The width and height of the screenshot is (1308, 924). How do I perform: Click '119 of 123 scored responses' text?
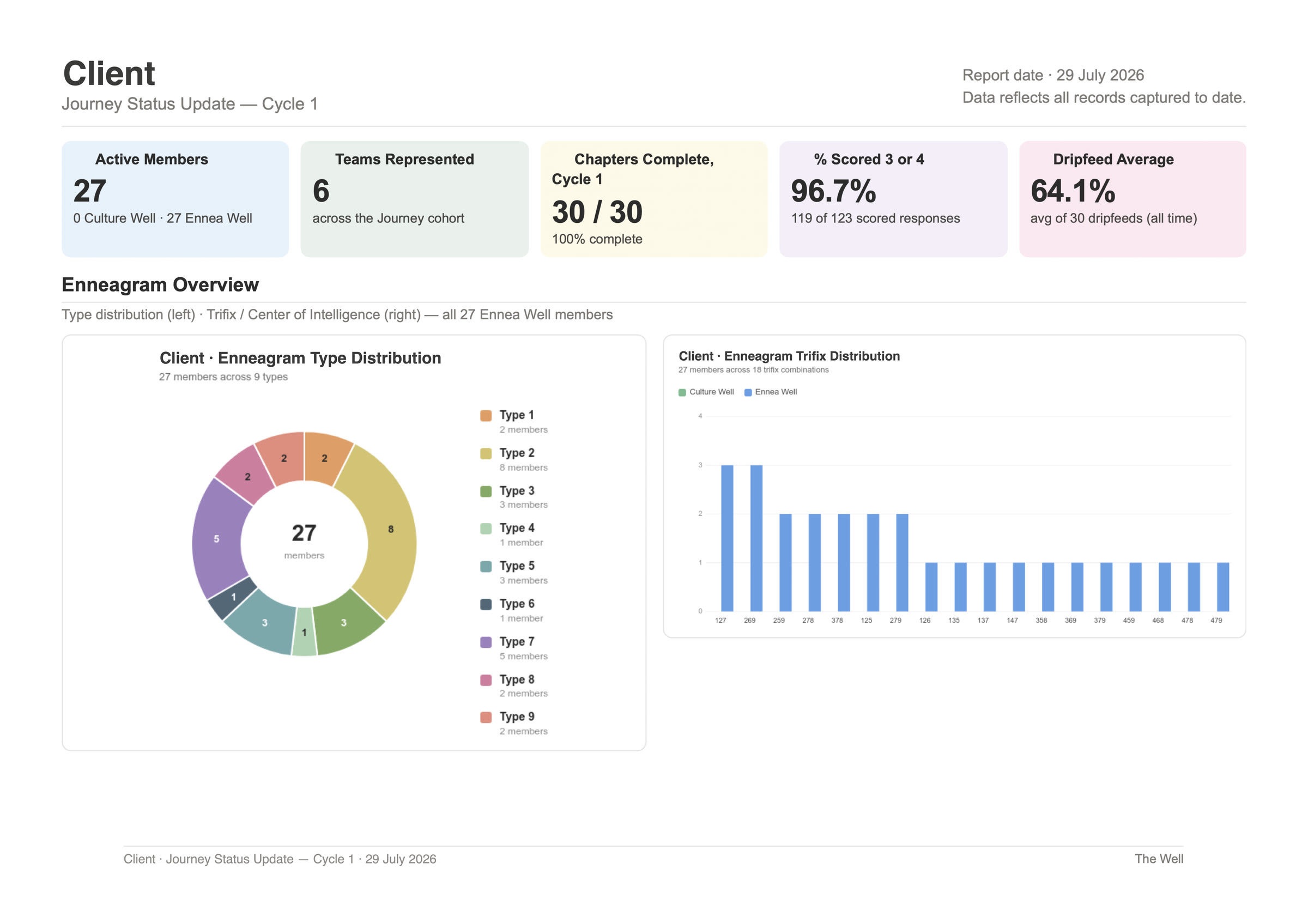click(x=875, y=218)
